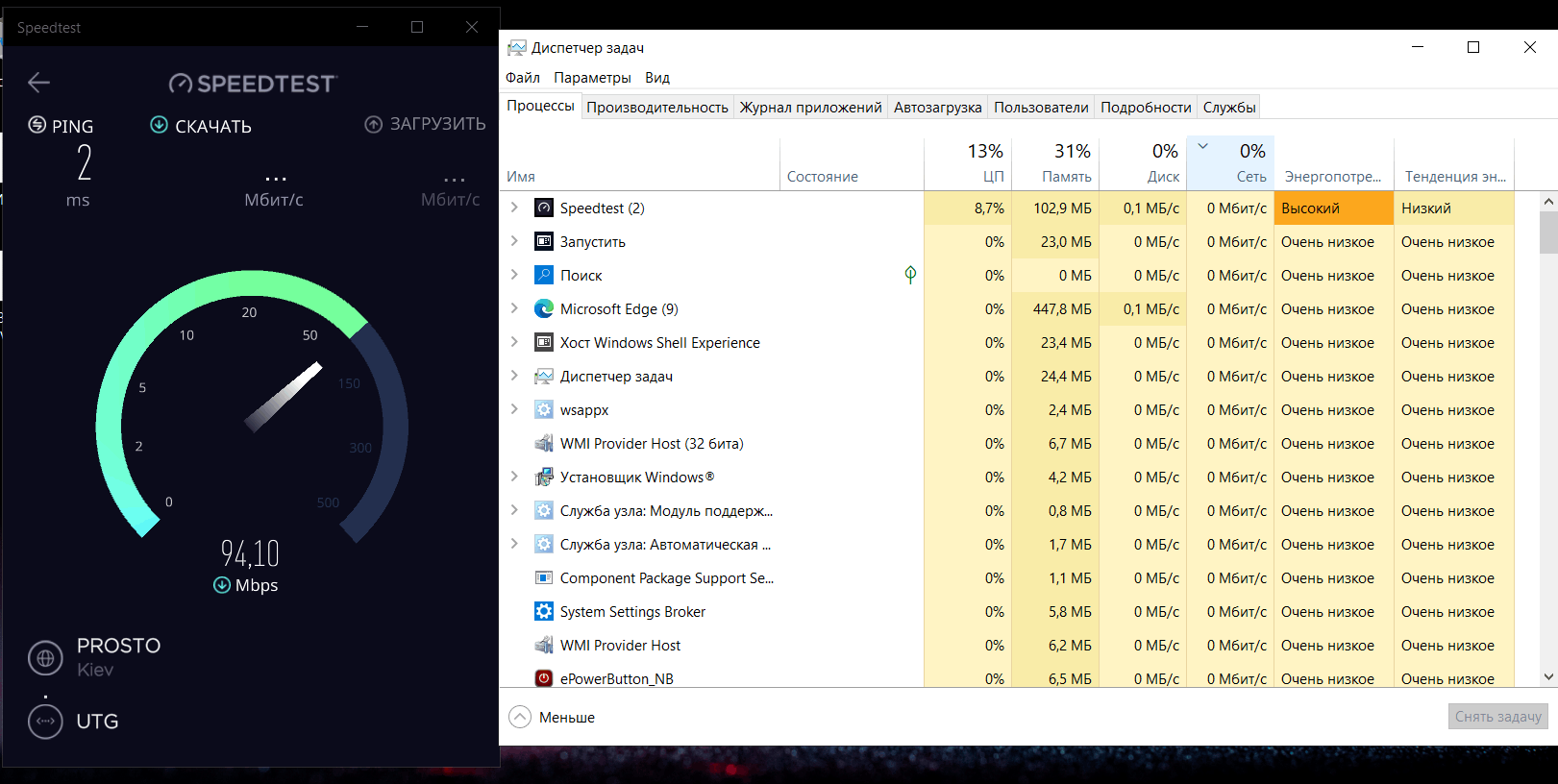Expand the Диспетчер задач process row
The image size is (1558, 784).
click(514, 376)
